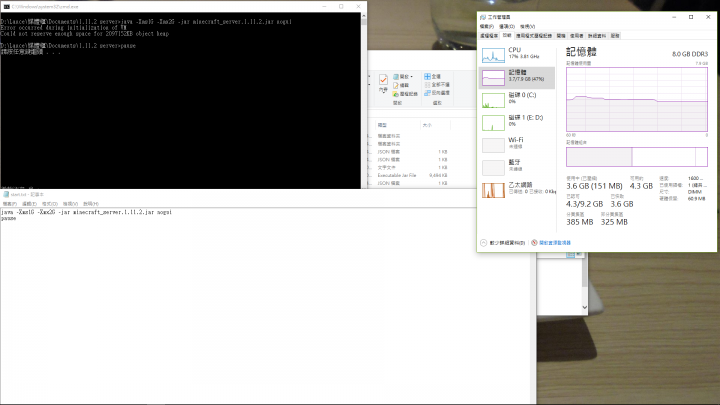Switch to the Processes (處理程序) tab
Image resolution: width=720 pixels, height=405 pixels.
pos(489,36)
